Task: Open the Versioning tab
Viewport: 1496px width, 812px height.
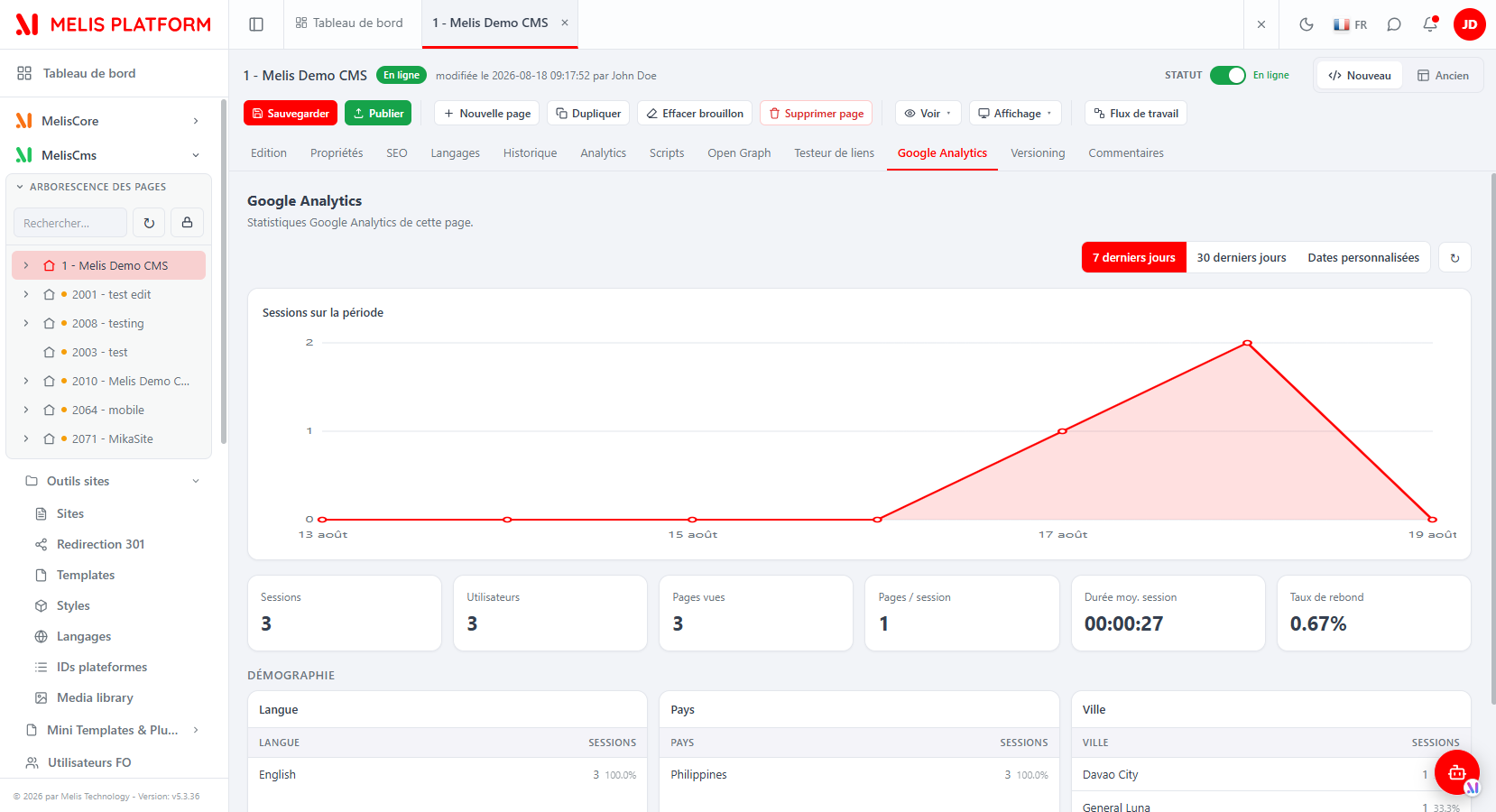Action: click(1038, 153)
